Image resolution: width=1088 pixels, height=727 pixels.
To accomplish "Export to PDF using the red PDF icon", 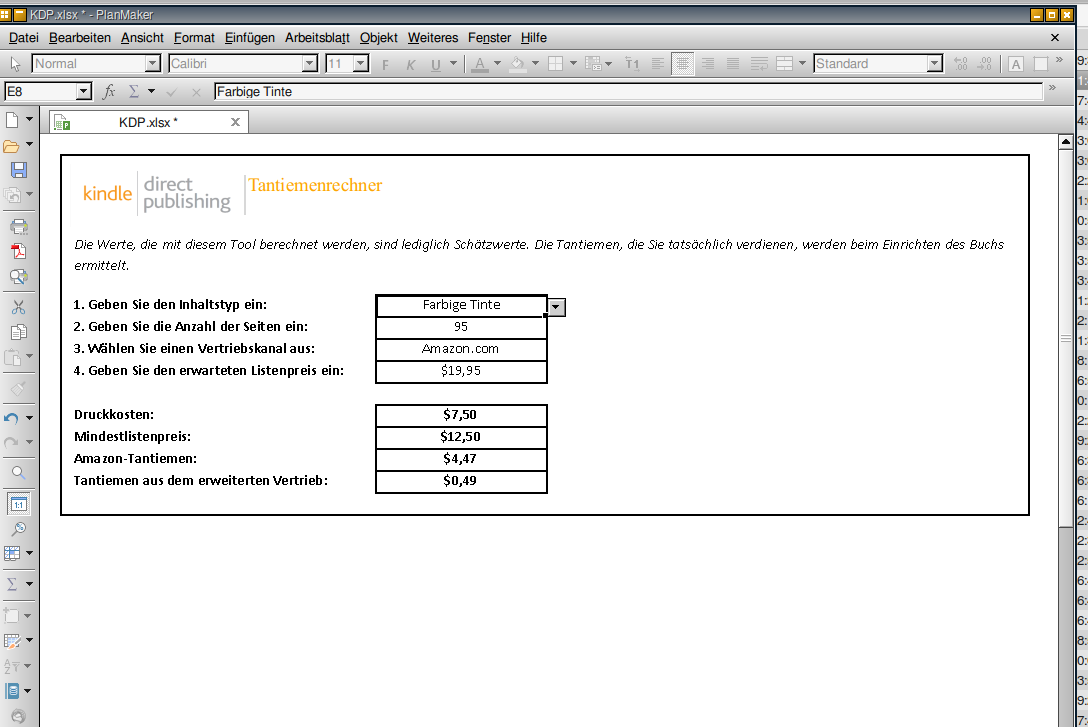I will (19, 251).
